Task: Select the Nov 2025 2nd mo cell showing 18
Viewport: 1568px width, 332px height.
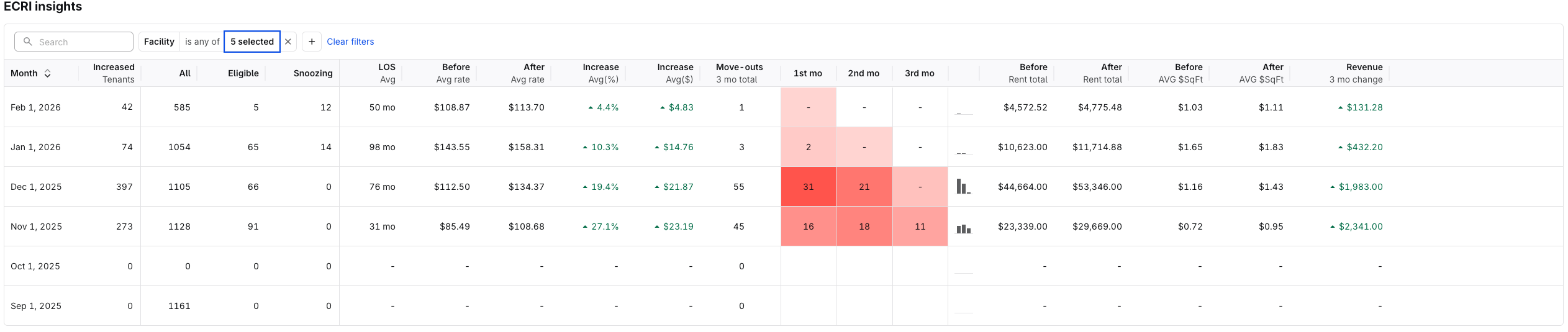Action: (x=864, y=227)
